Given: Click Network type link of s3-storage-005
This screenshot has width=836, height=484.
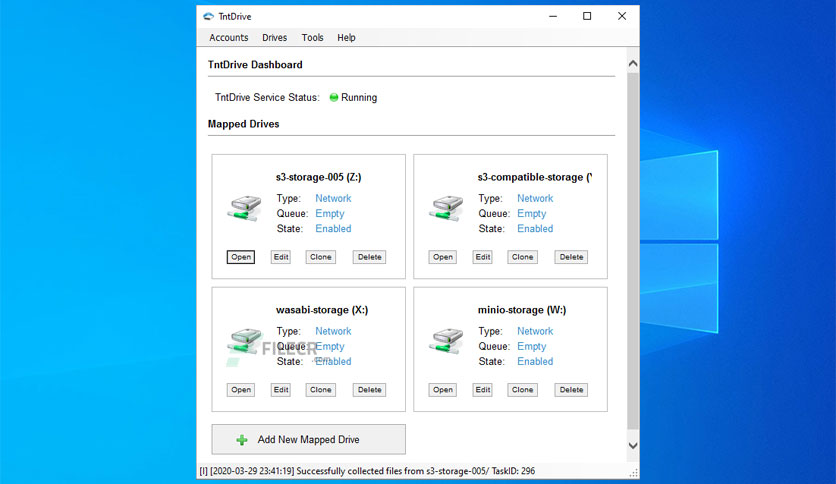Looking at the screenshot, I should click(x=333, y=198).
